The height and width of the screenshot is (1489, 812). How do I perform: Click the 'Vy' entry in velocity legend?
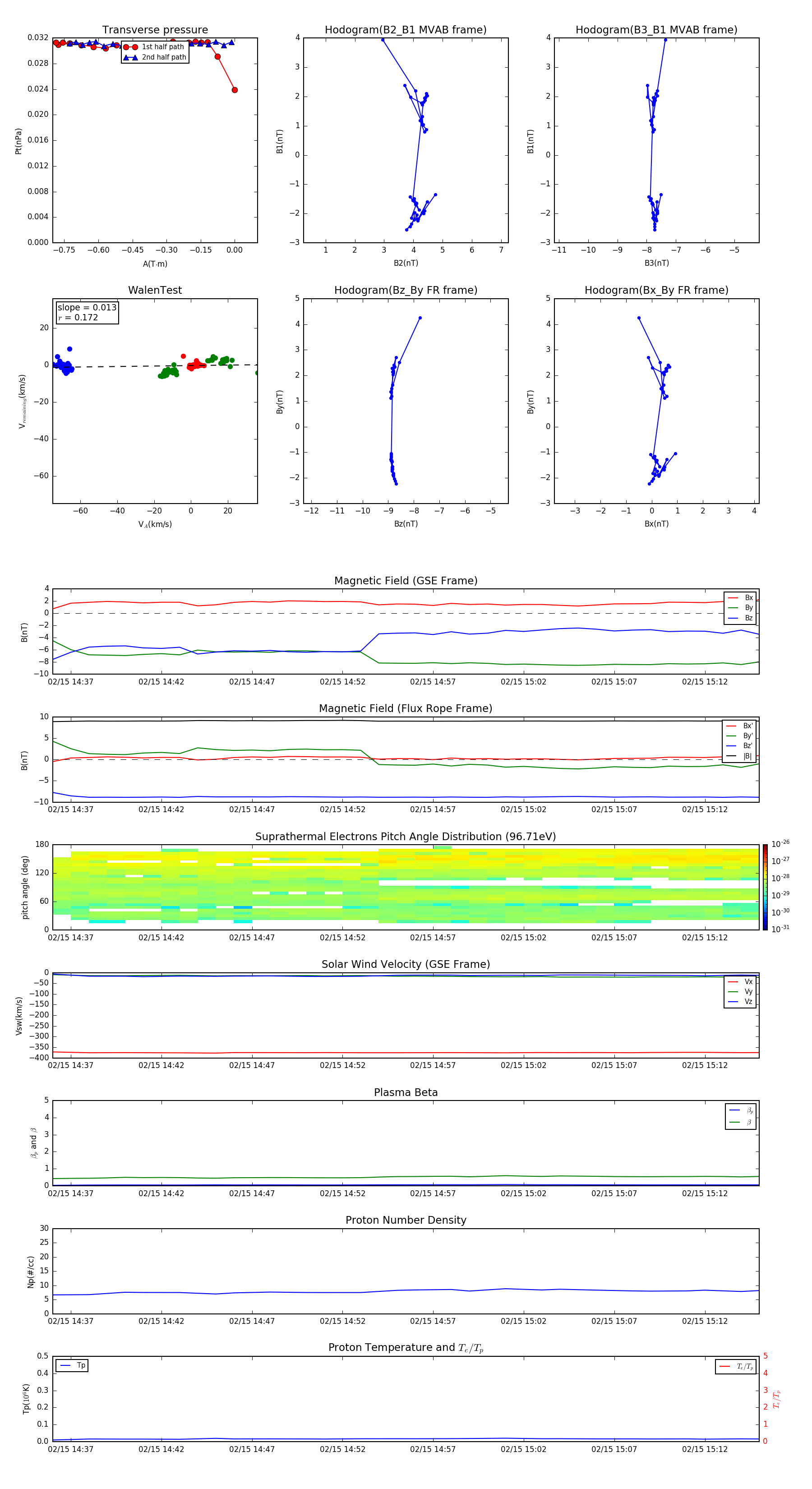(x=740, y=991)
